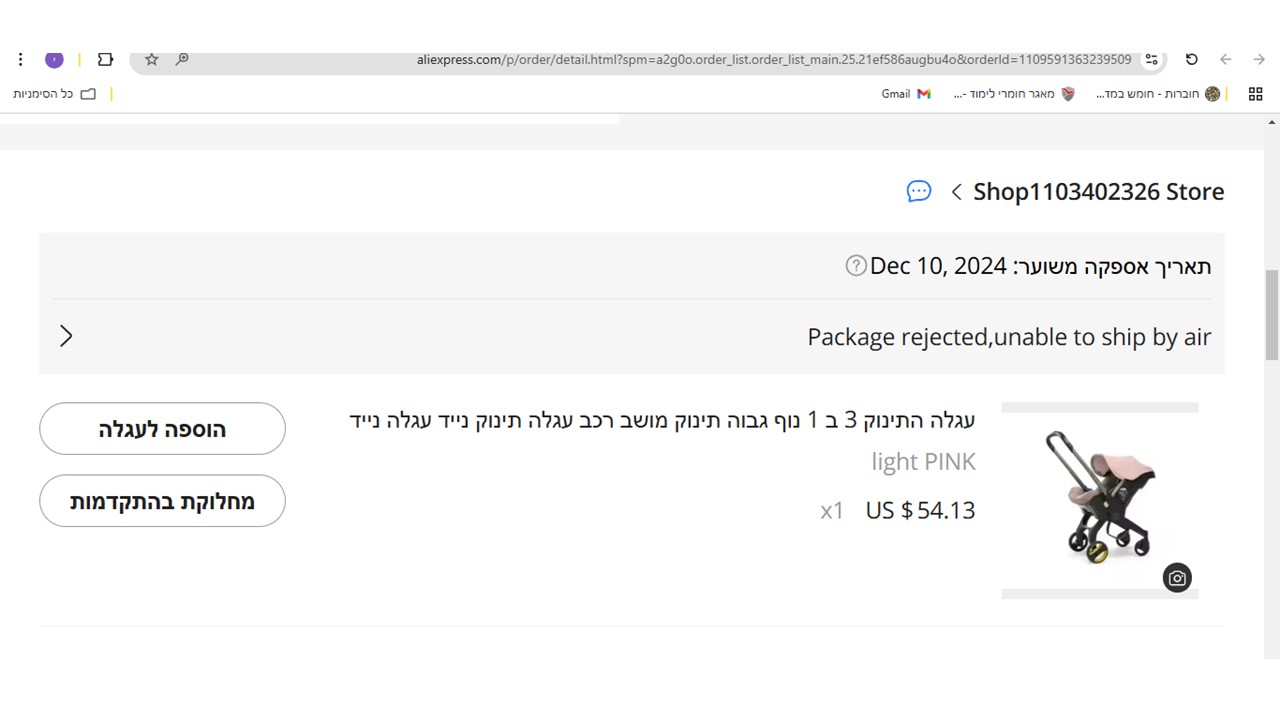
Task: Click the camera image-search icon on product photo
Action: click(x=1177, y=578)
